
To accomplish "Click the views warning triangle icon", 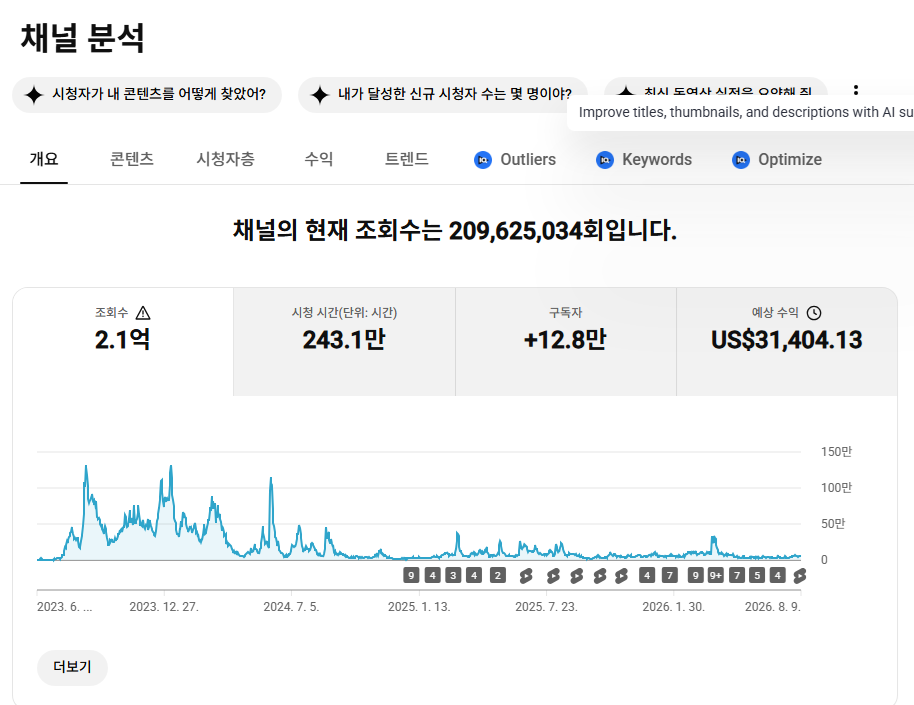I will [143, 313].
